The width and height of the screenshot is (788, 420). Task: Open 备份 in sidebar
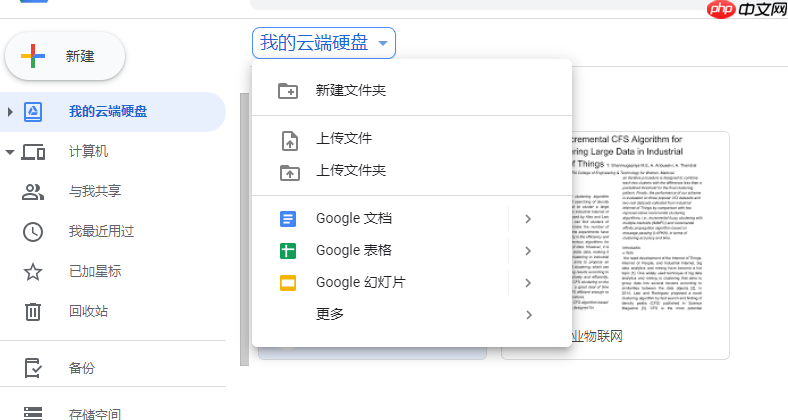point(113,368)
